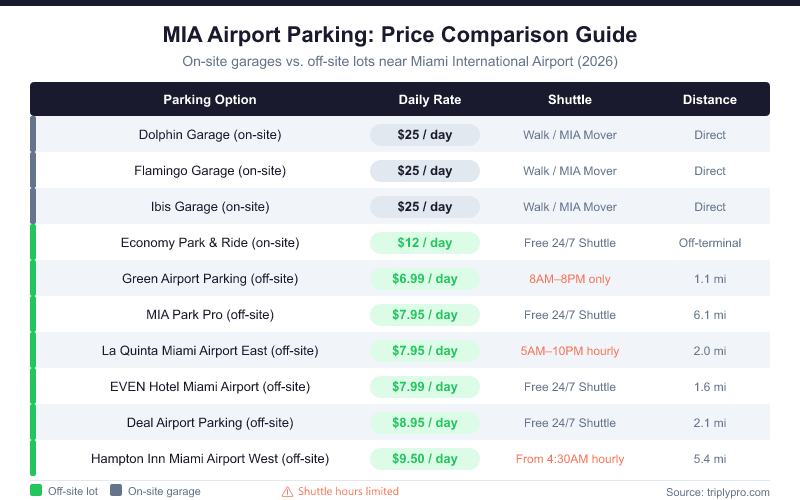Click the From 4:30AM hourly shuttle text
The height and width of the screenshot is (500, 800).
click(570, 459)
